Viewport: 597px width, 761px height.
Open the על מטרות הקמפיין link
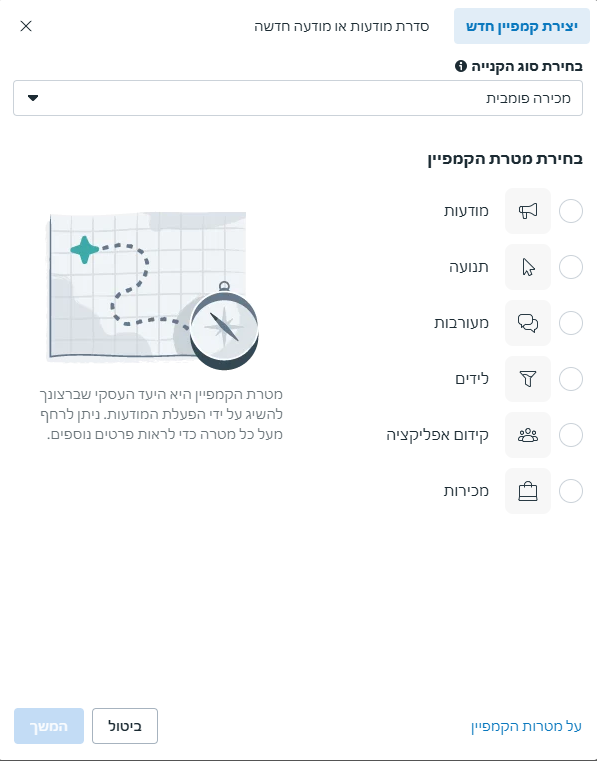[526, 727]
